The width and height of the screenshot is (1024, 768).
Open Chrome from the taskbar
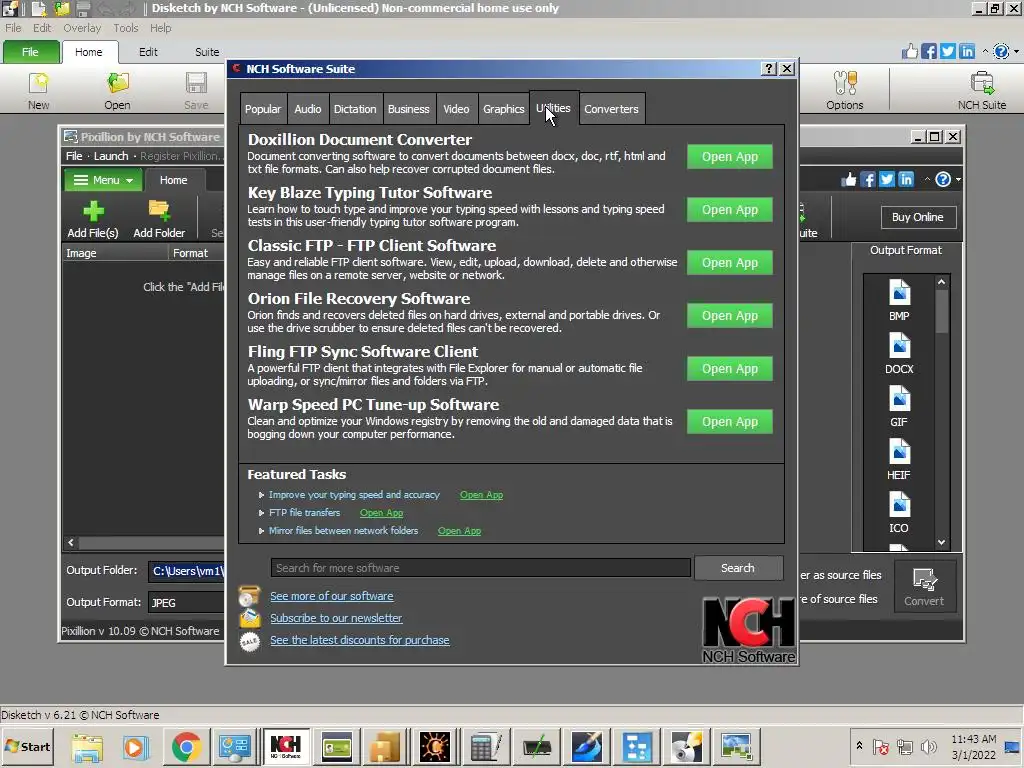tap(186, 746)
